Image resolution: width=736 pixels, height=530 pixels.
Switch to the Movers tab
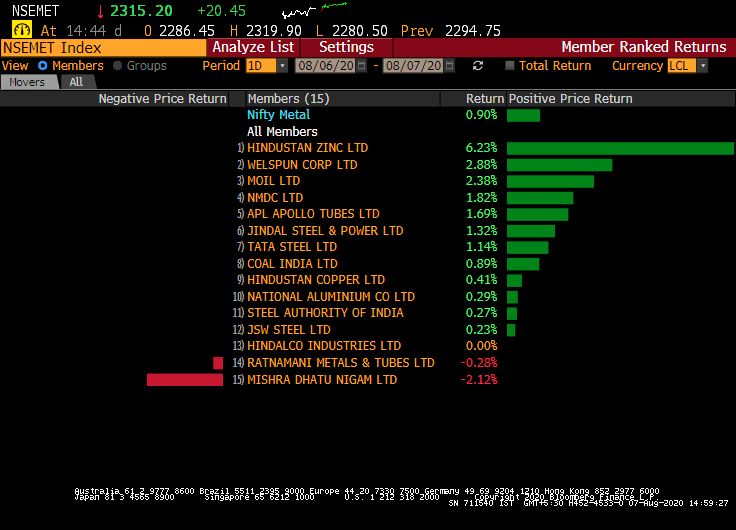[27, 82]
